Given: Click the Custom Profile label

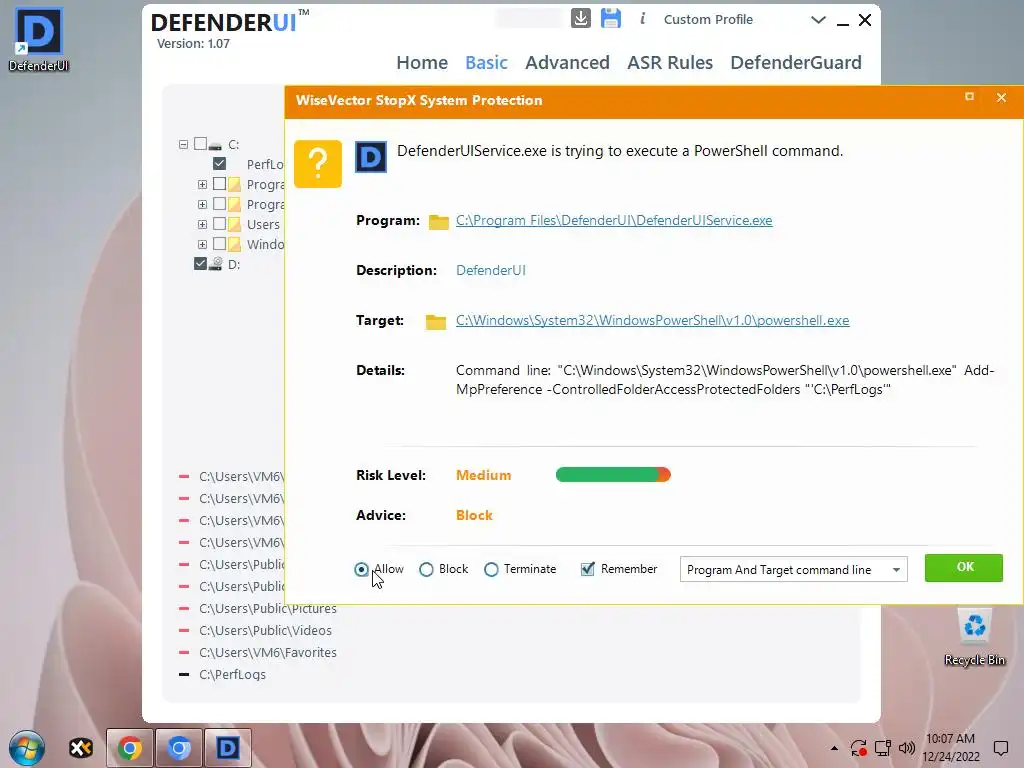Looking at the screenshot, I should 709,20.
